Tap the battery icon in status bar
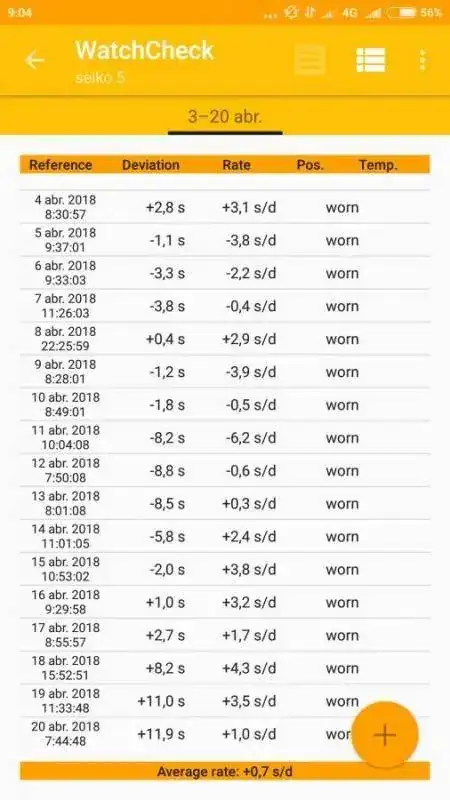 402,13
